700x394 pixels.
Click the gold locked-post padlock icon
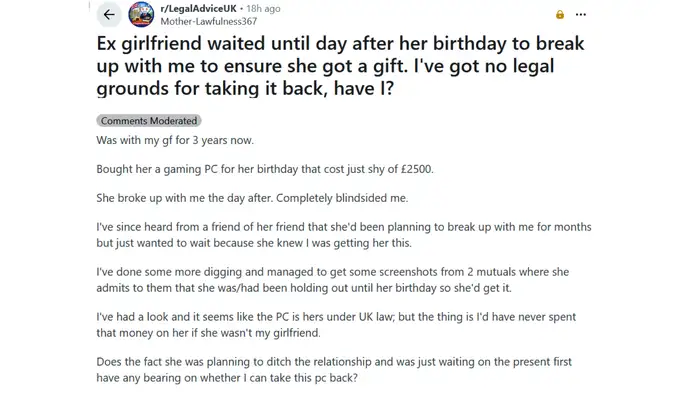click(x=560, y=15)
